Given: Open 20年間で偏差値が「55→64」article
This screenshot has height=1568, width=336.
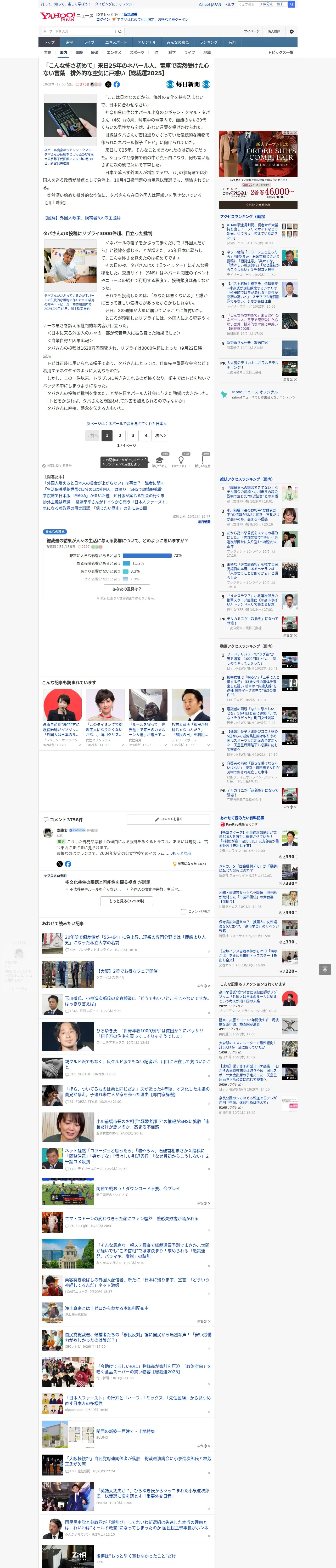Looking at the screenshot, I should (x=135, y=939).
